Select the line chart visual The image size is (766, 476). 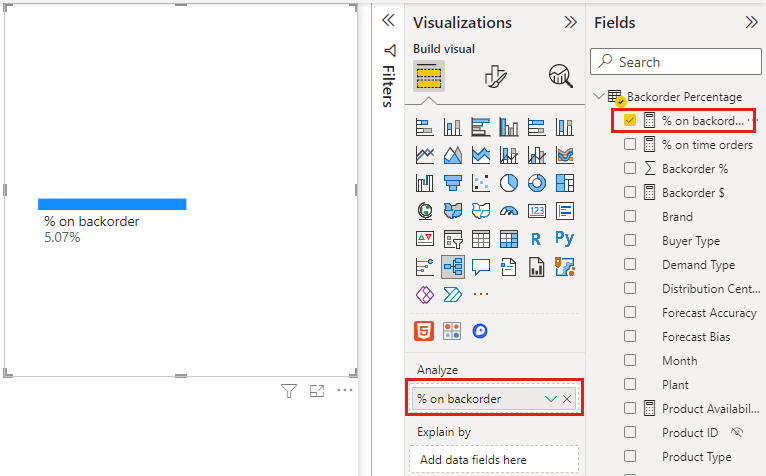coord(425,155)
